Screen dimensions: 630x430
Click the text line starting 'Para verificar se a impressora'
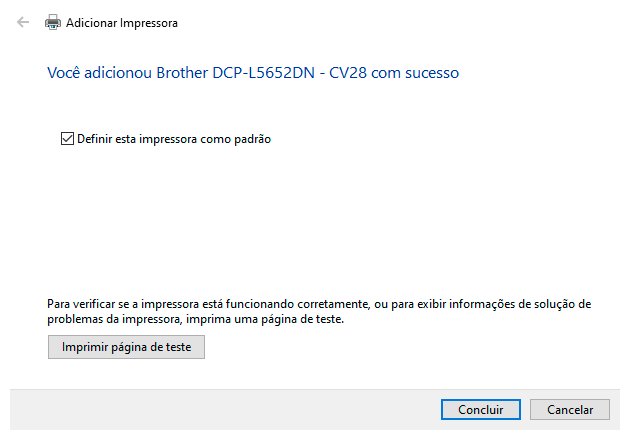pyautogui.click(x=320, y=303)
